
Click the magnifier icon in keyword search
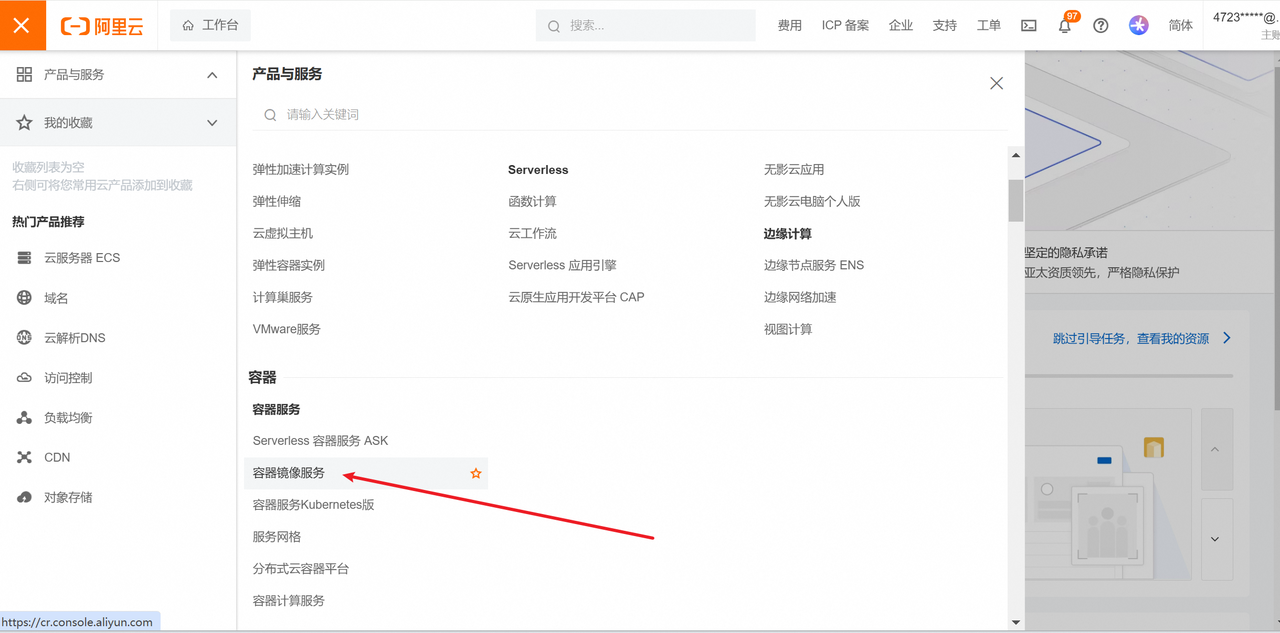pos(270,115)
